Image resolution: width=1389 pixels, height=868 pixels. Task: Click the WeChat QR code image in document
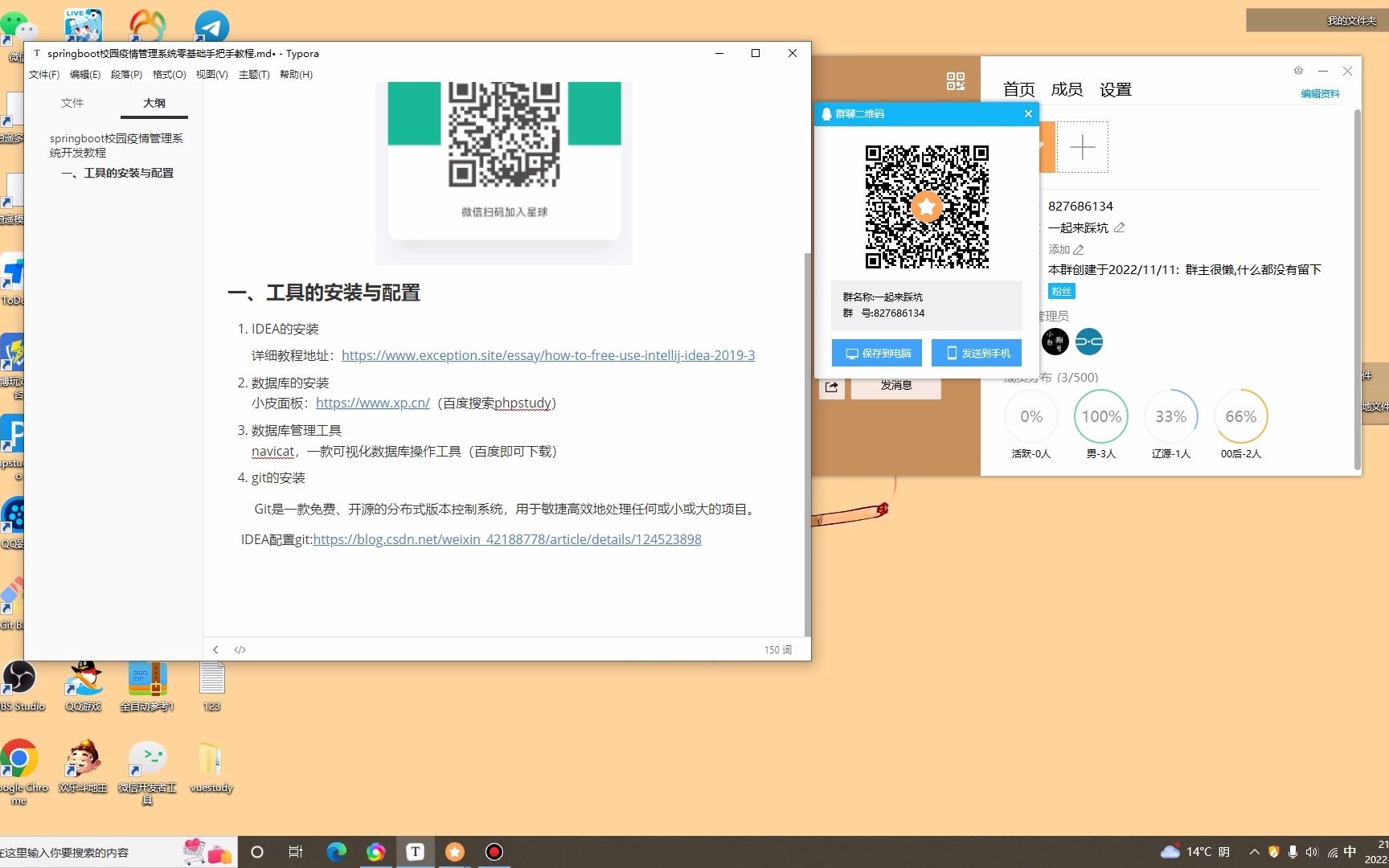[504, 134]
